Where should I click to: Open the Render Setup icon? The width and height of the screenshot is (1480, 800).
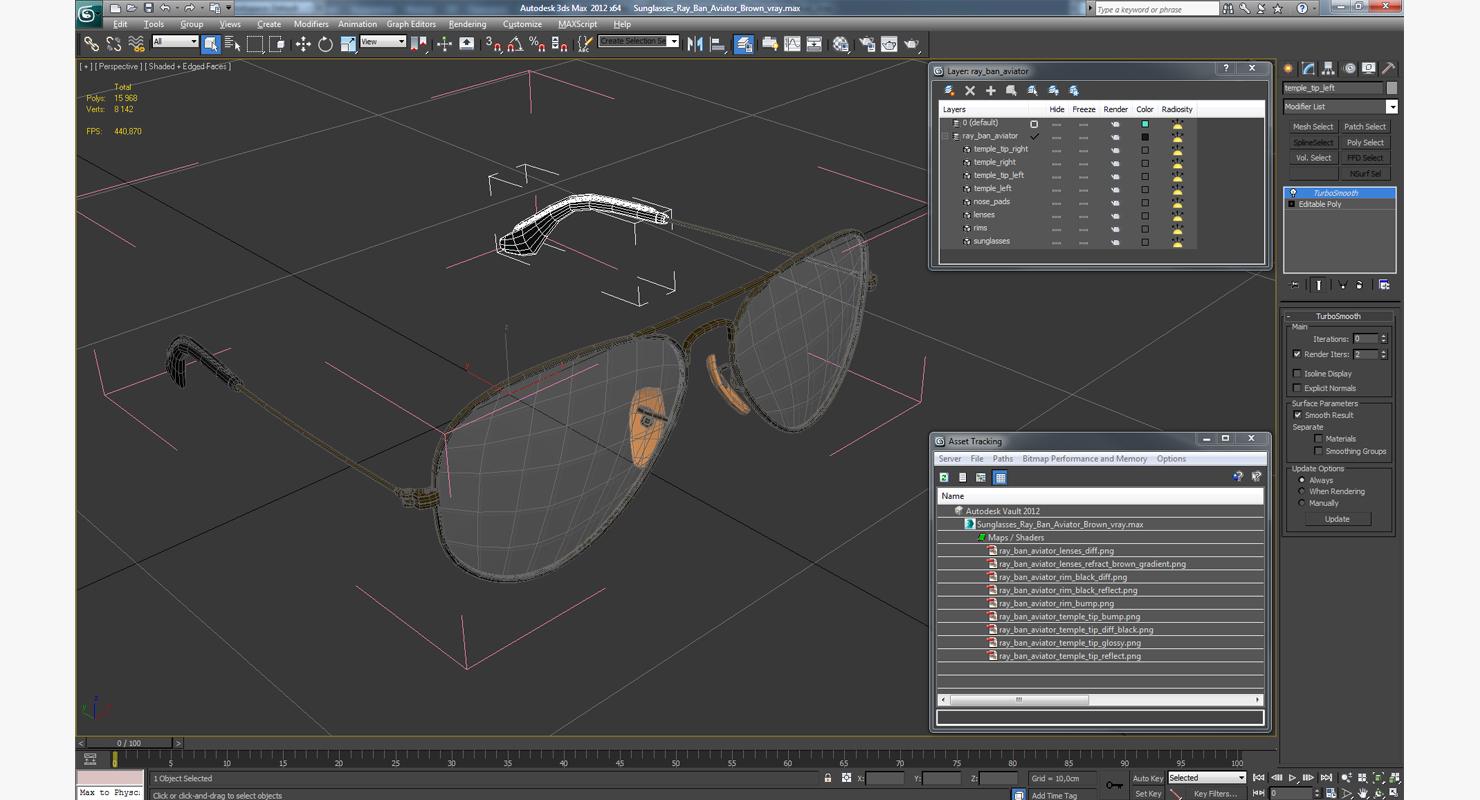(x=866, y=44)
